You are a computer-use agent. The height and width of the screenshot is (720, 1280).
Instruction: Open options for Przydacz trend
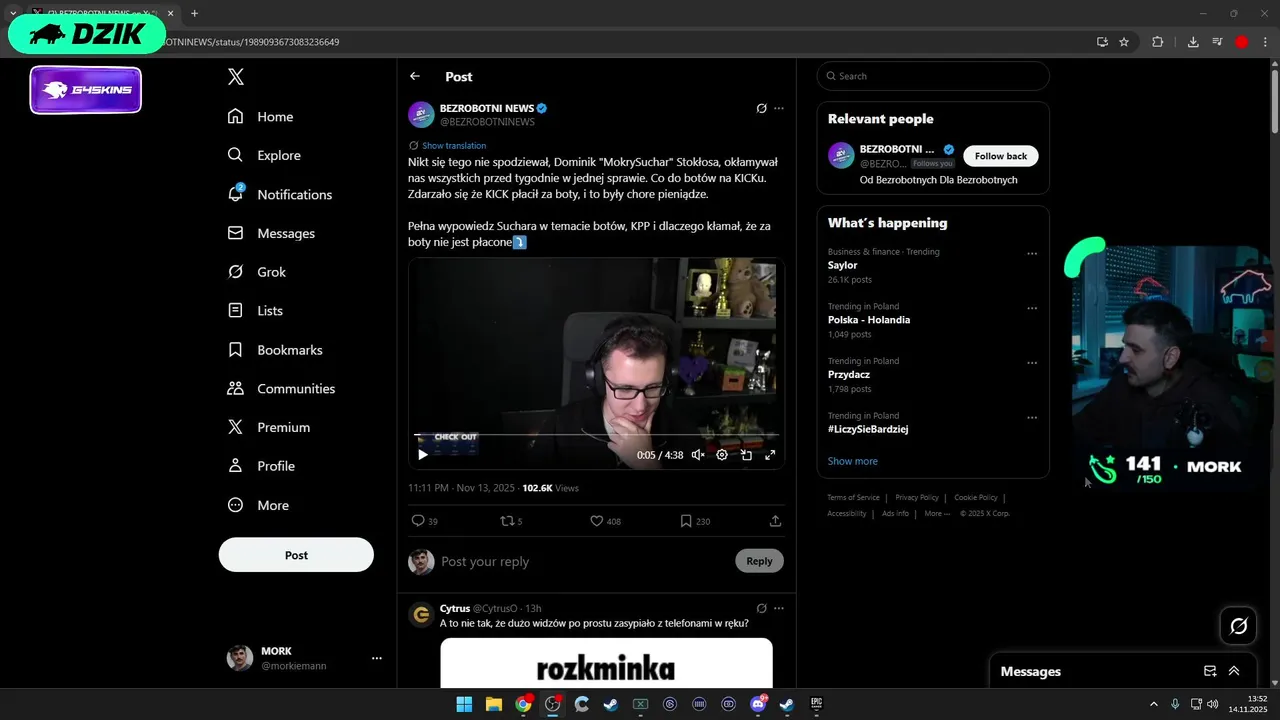click(1032, 363)
